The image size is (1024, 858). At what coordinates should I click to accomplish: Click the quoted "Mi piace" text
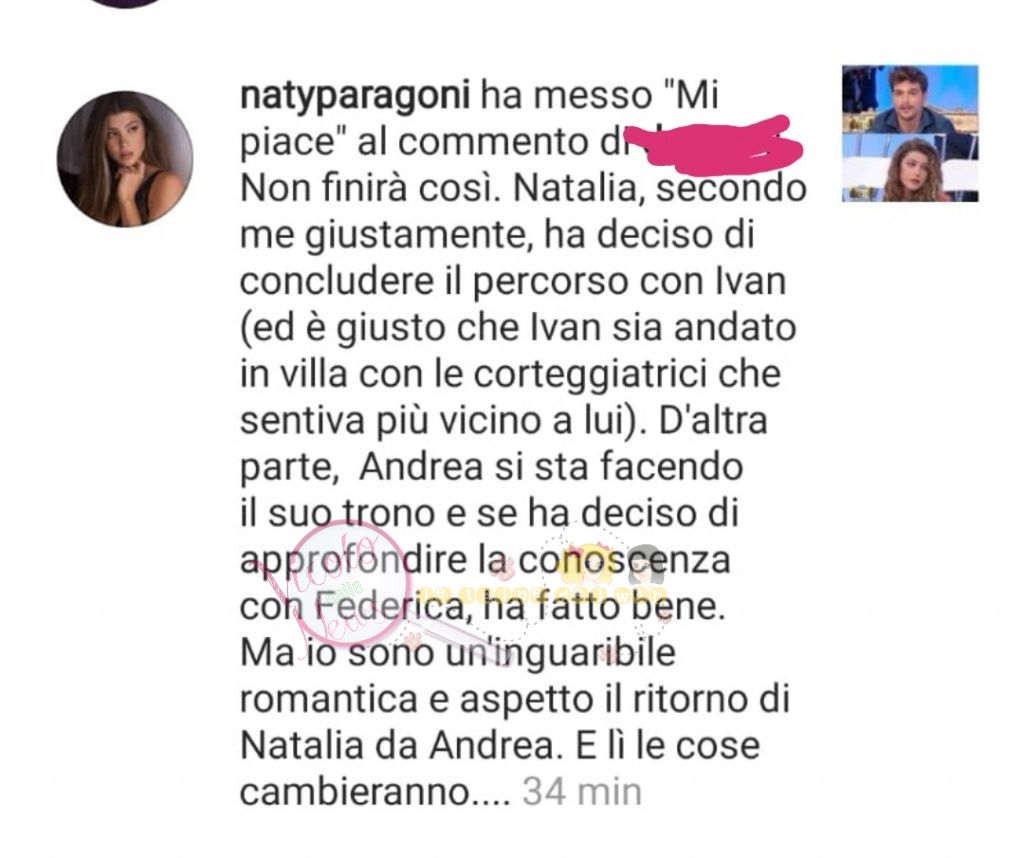tap(479, 119)
